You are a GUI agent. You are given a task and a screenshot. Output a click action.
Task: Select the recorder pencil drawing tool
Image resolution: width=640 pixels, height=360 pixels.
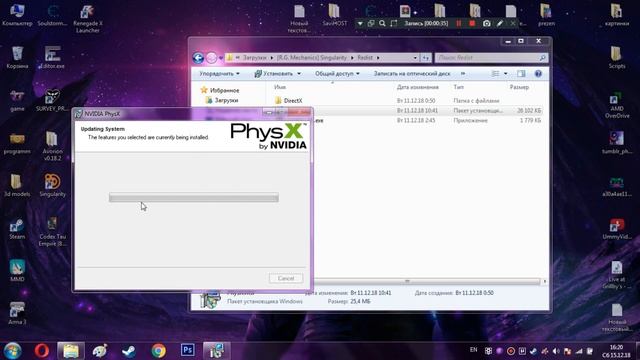pyautogui.click(x=500, y=24)
